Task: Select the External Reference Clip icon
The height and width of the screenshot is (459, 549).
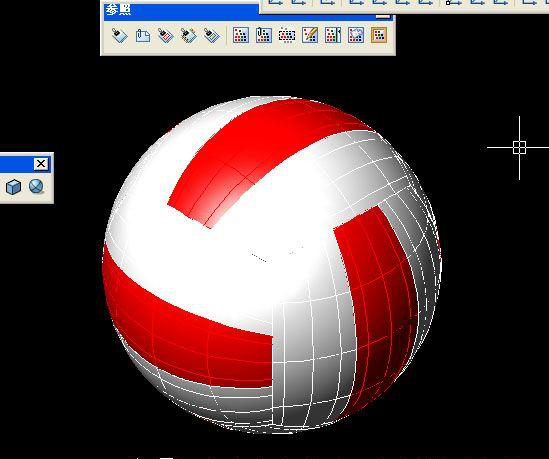Action: point(166,36)
